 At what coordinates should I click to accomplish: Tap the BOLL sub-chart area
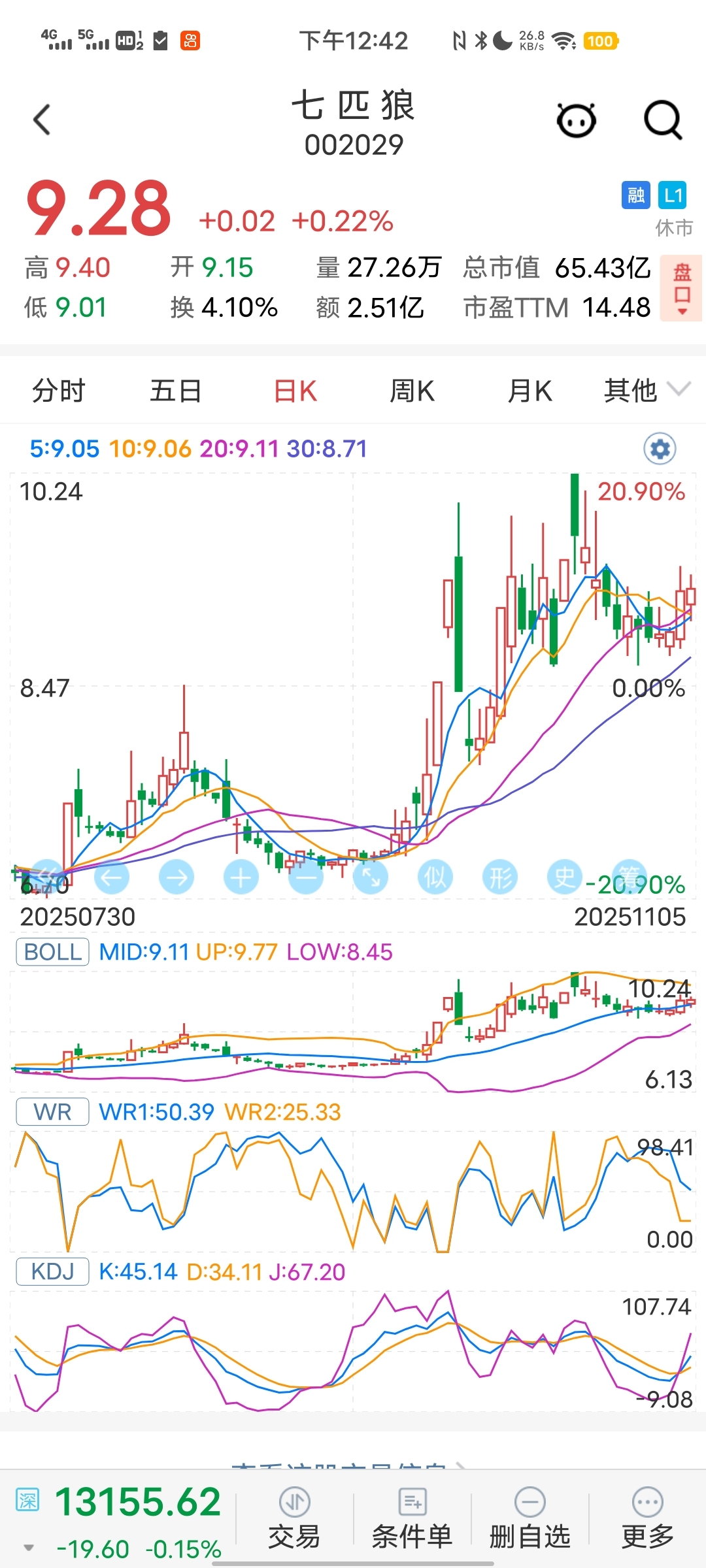coord(353,1032)
